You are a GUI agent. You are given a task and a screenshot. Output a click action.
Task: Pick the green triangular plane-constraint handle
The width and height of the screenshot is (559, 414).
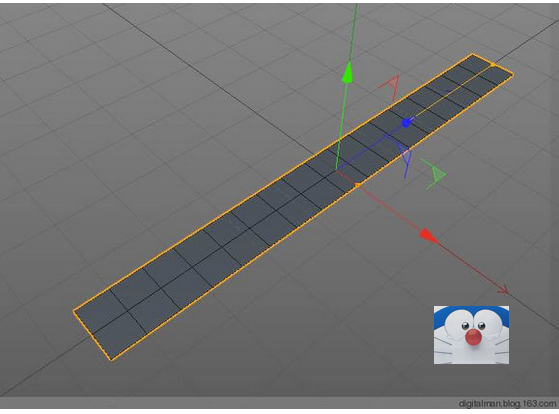(x=434, y=173)
